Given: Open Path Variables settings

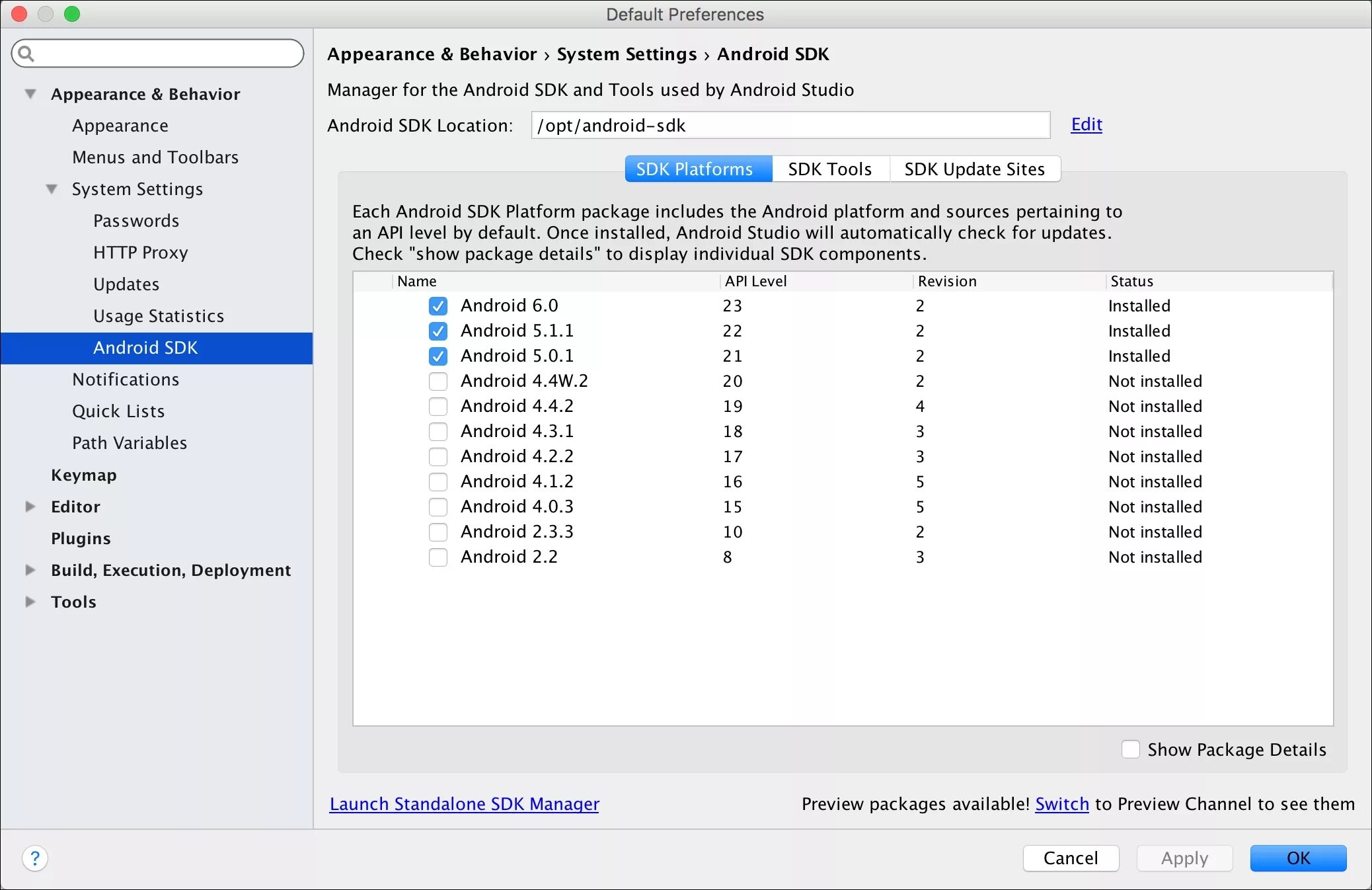Looking at the screenshot, I should point(130,443).
